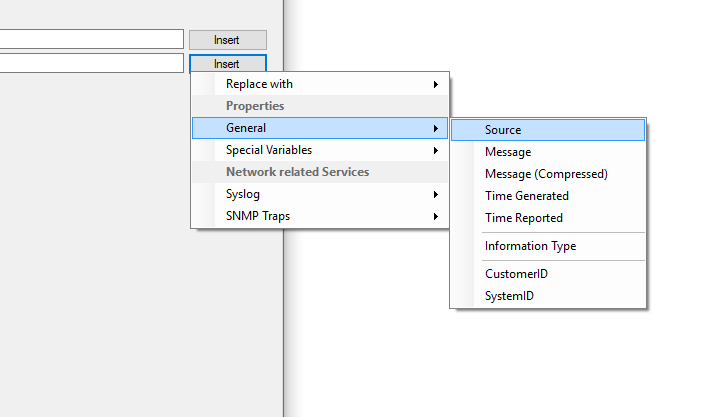Open the SNMP Traps submenu
The height and width of the screenshot is (417, 726).
pyautogui.click(x=320, y=216)
